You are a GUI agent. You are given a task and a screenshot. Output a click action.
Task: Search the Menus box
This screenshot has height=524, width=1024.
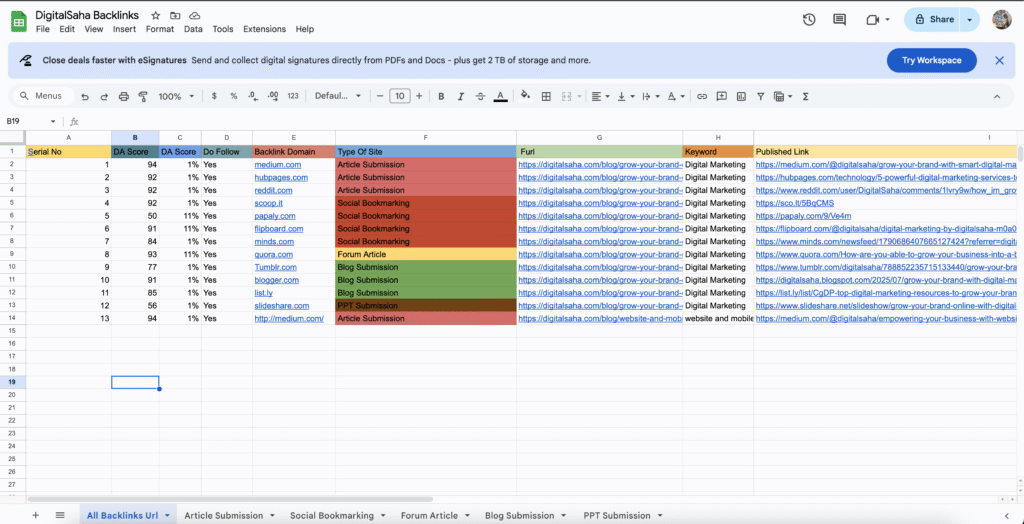click(x=42, y=96)
